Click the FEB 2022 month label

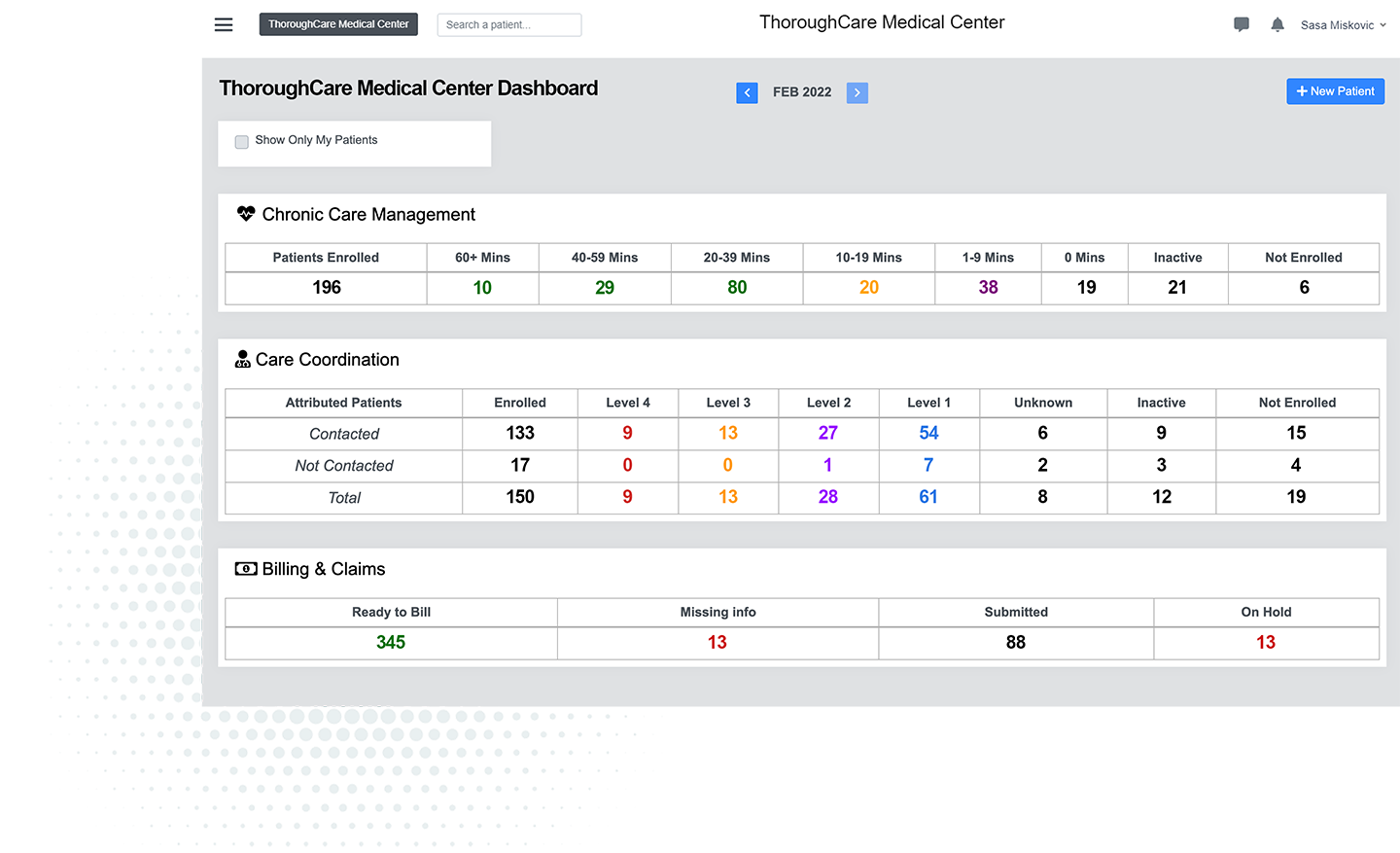[802, 92]
